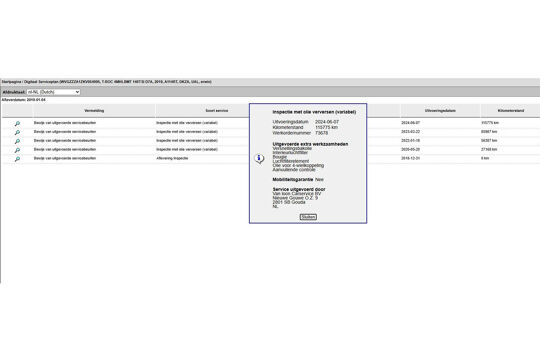
Task: Go to Startpagina in the breadcrumb
Action: tap(11, 82)
